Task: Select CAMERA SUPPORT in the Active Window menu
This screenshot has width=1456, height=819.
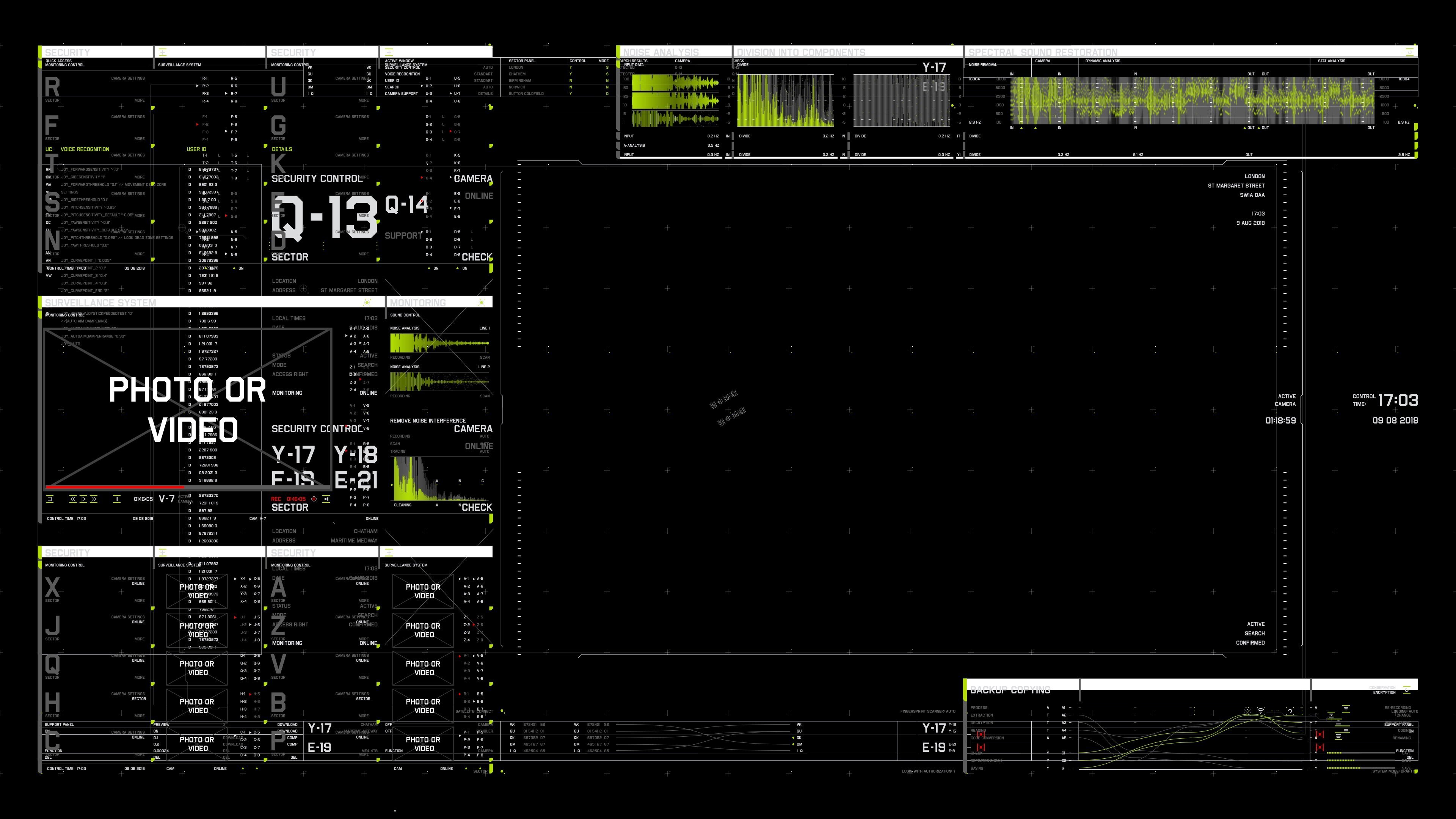Action: coord(401,94)
